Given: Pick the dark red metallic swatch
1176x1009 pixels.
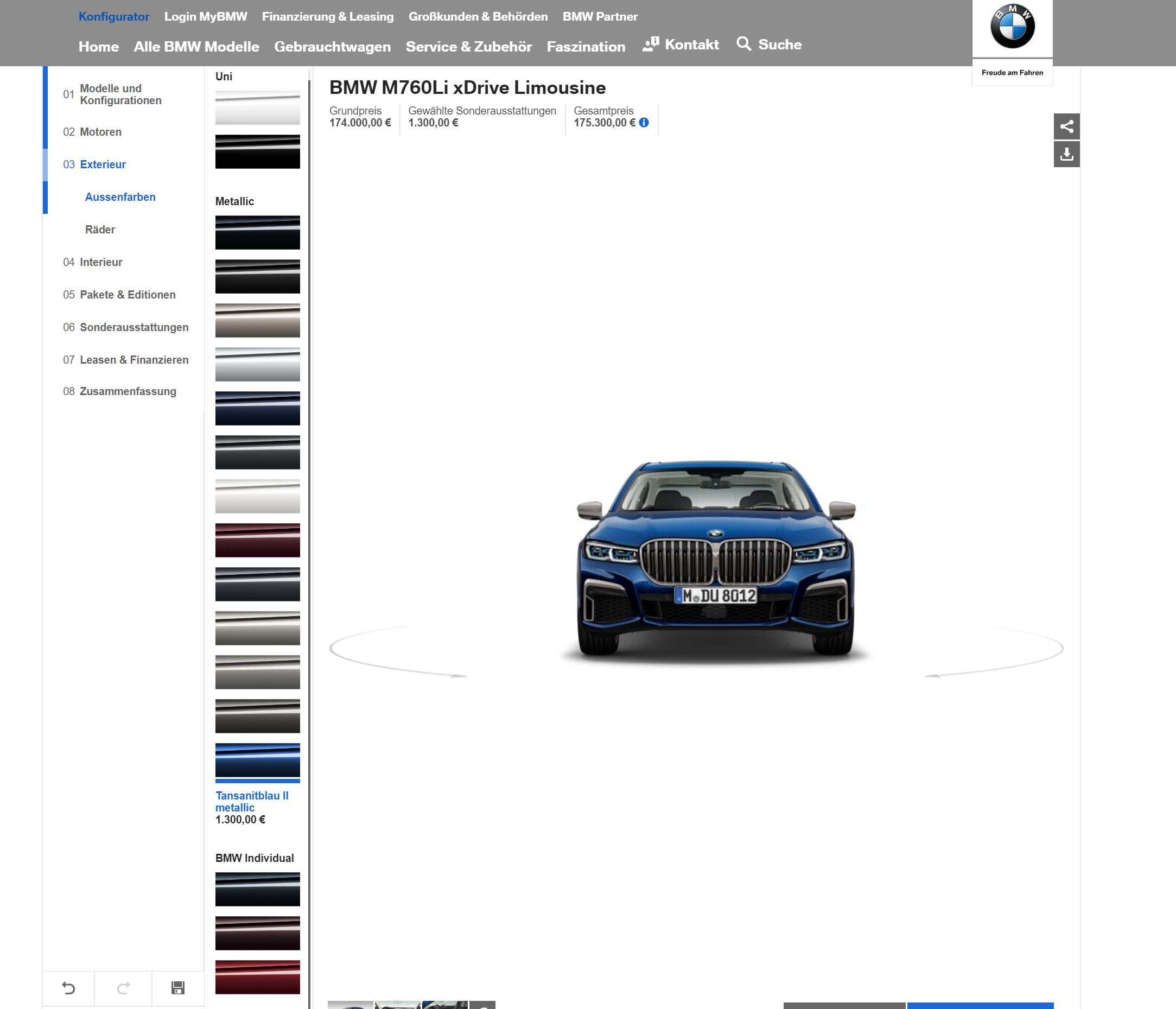Looking at the screenshot, I should coord(257,540).
